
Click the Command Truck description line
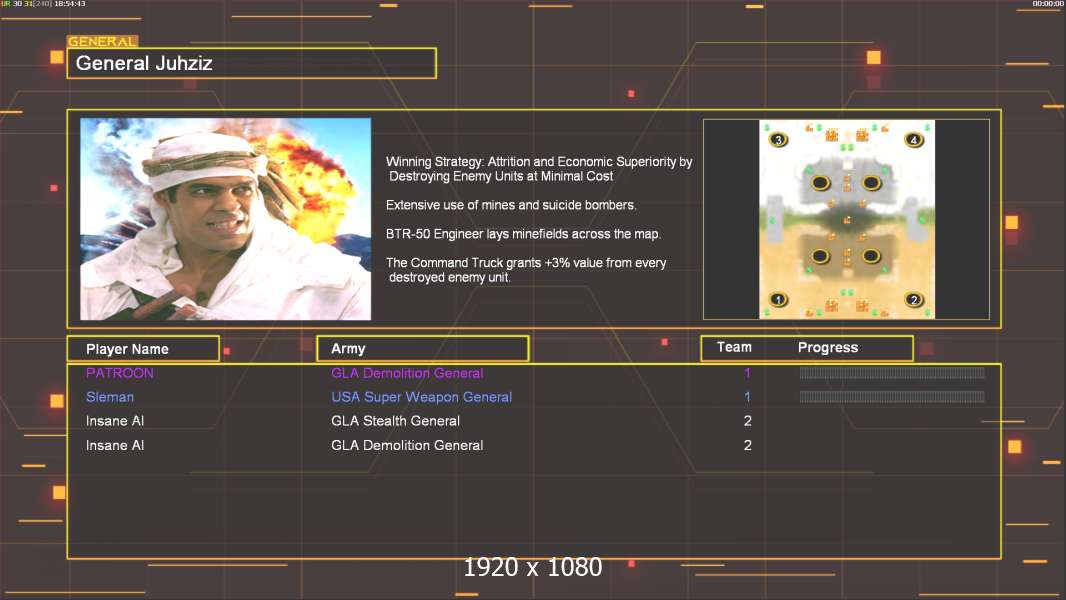coord(526,270)
